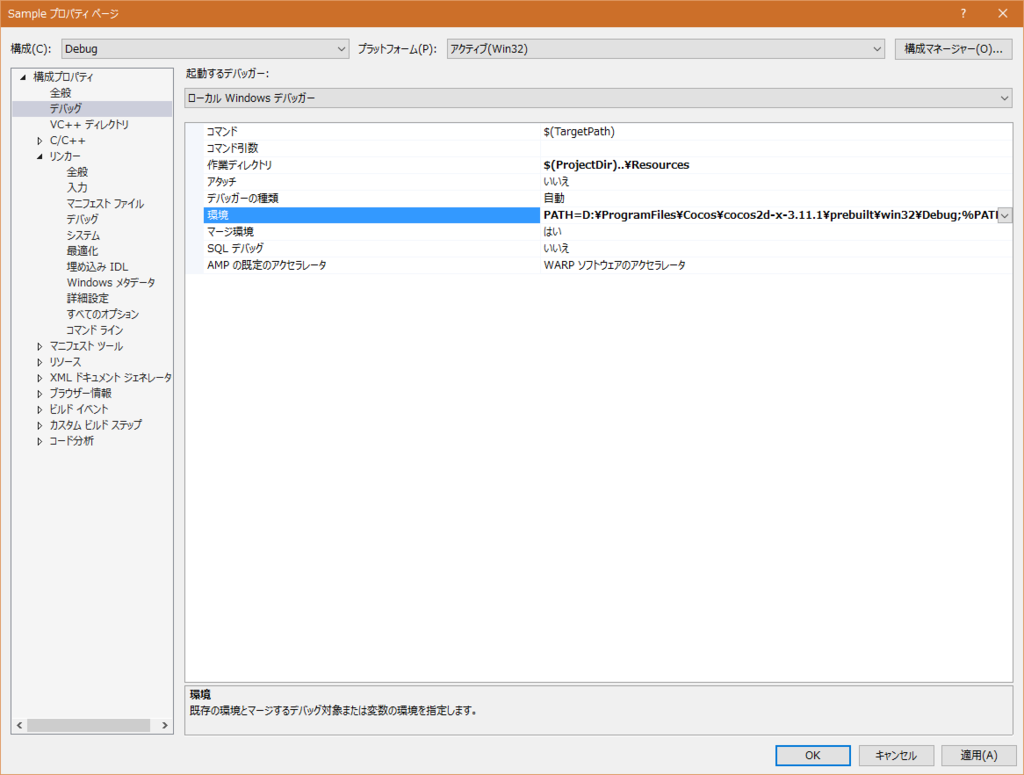Expand the XML ドキュメント ジェネレーター node
Screen dimensions: 1024x775
pyautogui.click(x=40, y=377)
